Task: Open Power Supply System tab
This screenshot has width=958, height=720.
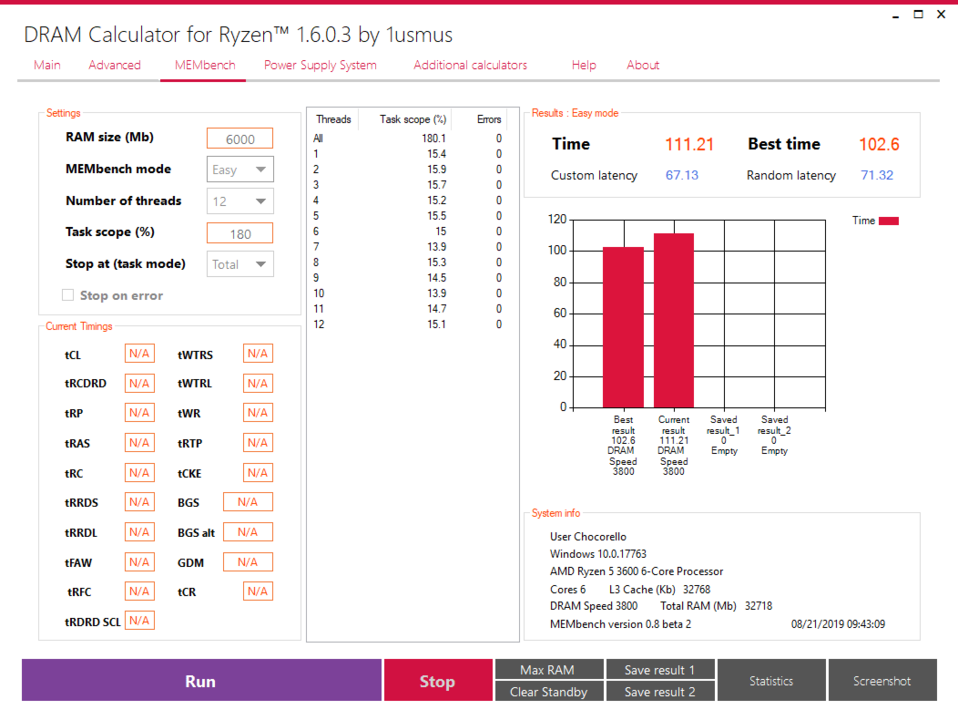Action: pos(320,65)
